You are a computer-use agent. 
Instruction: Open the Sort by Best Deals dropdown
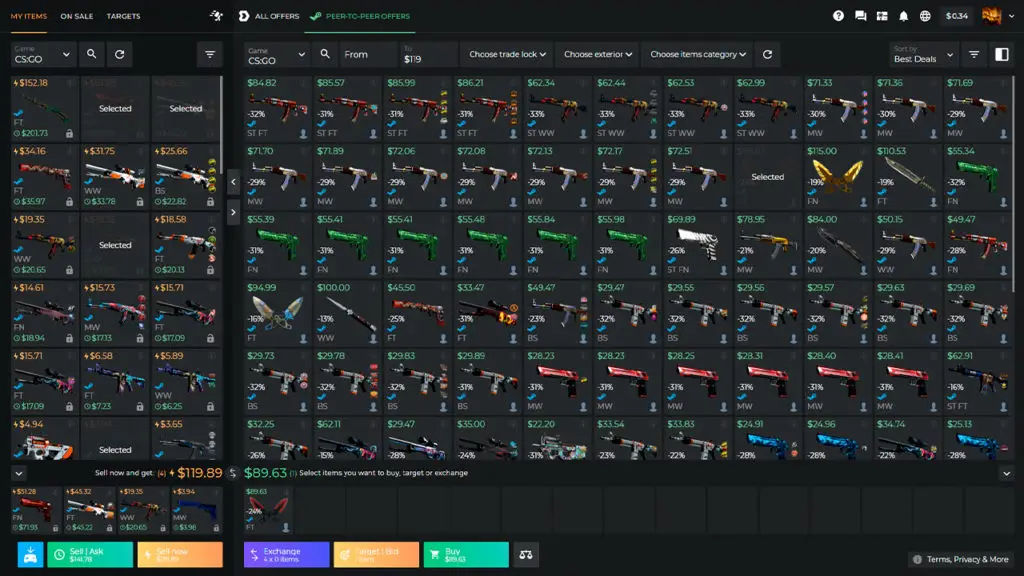[x=923, y=55]
